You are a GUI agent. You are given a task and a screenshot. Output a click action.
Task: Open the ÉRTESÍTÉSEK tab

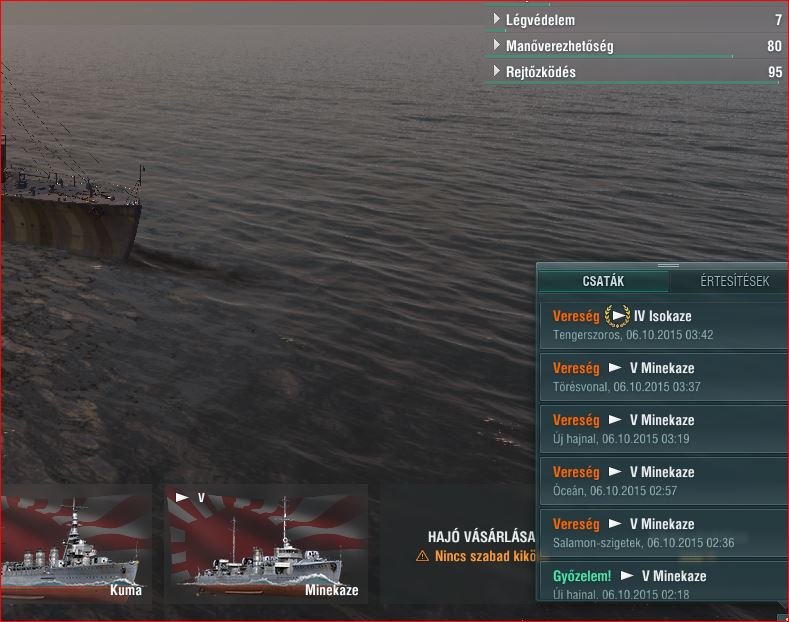(734, 281)
